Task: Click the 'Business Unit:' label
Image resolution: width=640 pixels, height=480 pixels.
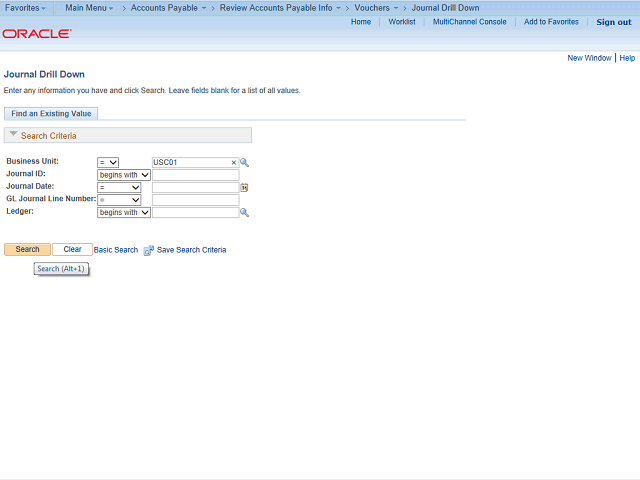Action: coord(33,161)
